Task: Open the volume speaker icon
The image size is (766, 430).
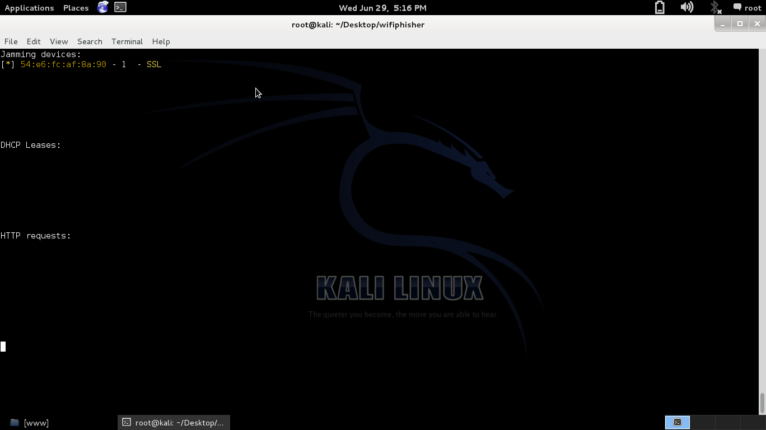Action: pos(687,7)
